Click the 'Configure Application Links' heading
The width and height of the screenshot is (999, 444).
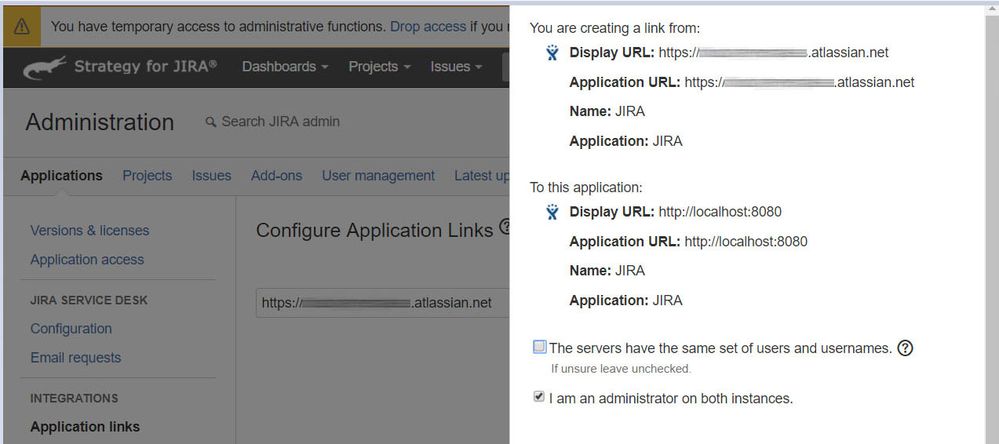[x=375, y=231]
